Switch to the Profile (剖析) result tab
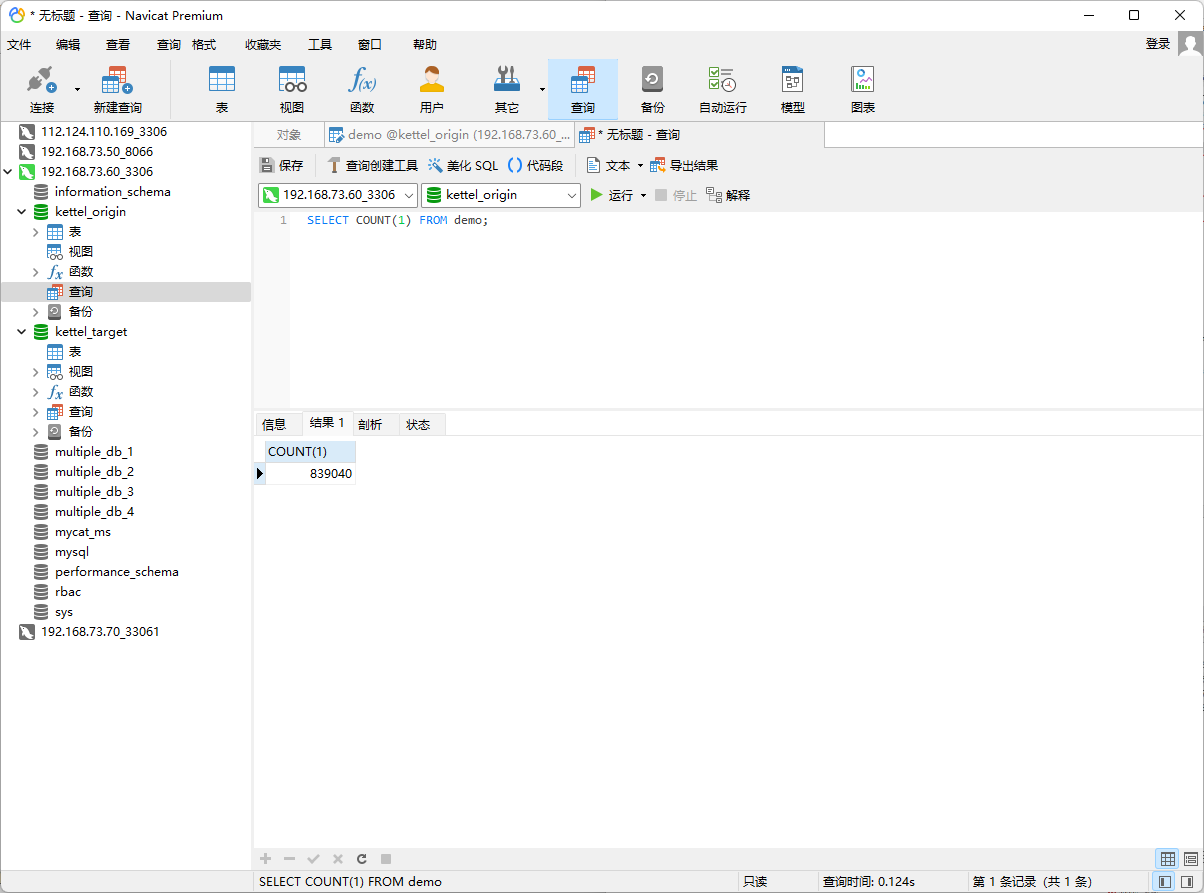This screenshot has height=893, width=1204. point(370,424)
